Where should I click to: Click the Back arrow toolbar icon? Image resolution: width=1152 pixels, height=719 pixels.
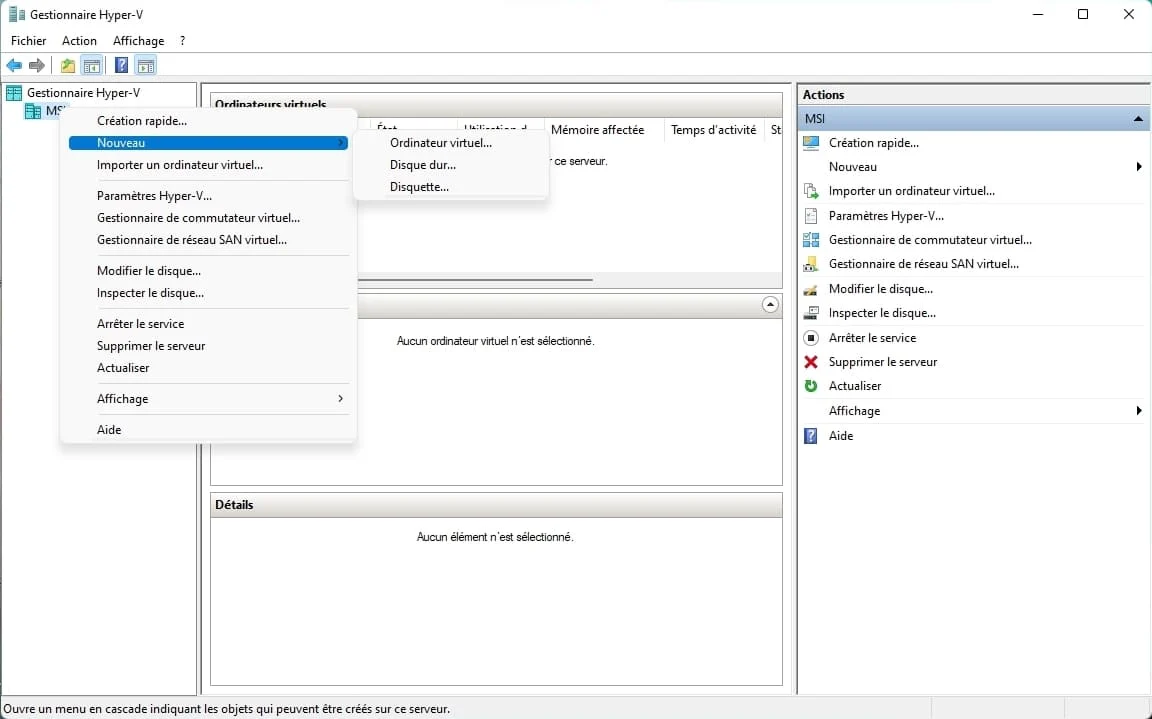point(14,65)
